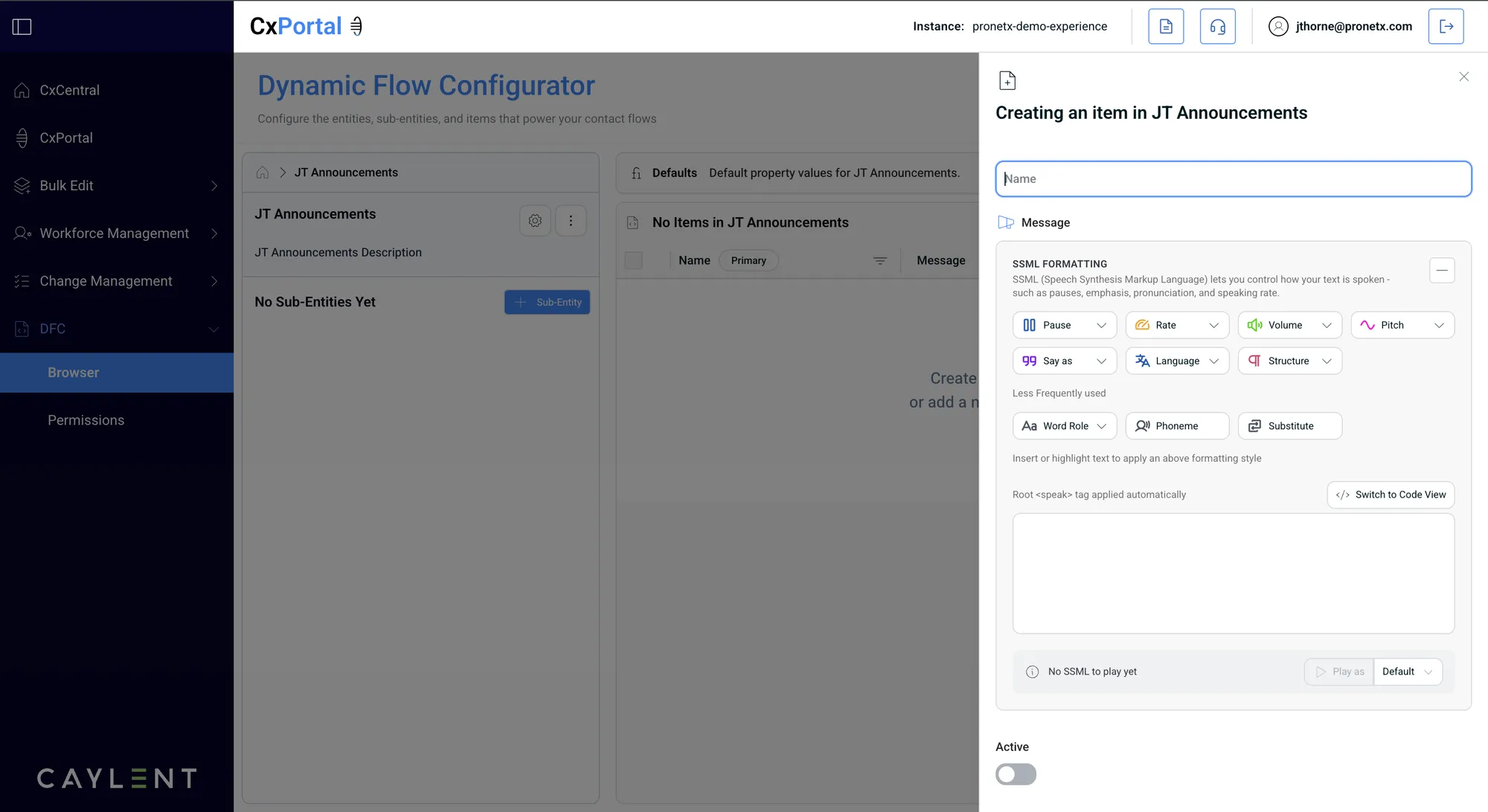Click the CxPortal logo icon

pos(356,26)
